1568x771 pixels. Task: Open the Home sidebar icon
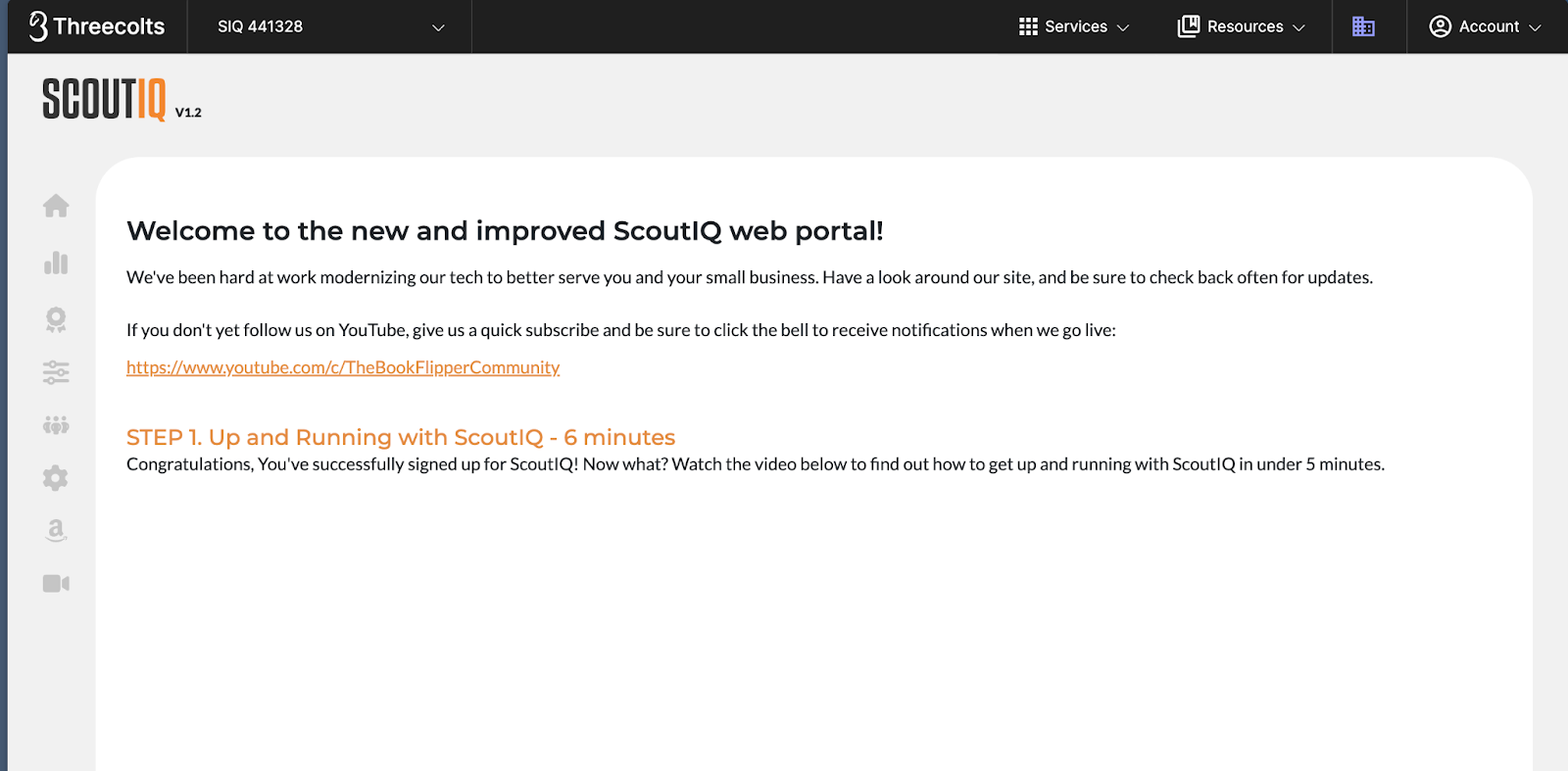56,206
